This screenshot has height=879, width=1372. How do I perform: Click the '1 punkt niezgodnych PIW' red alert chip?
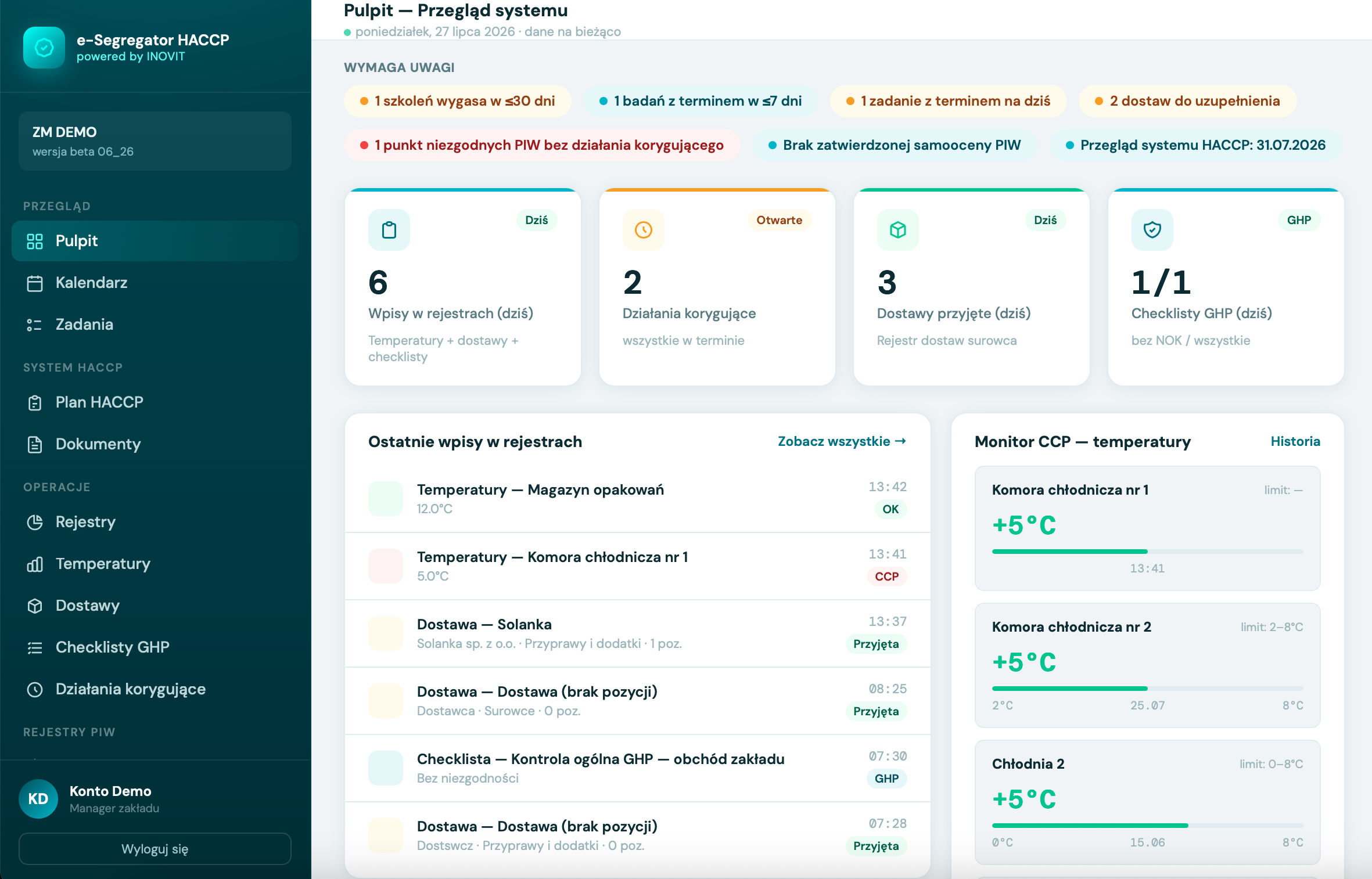[x=542, y=145]
